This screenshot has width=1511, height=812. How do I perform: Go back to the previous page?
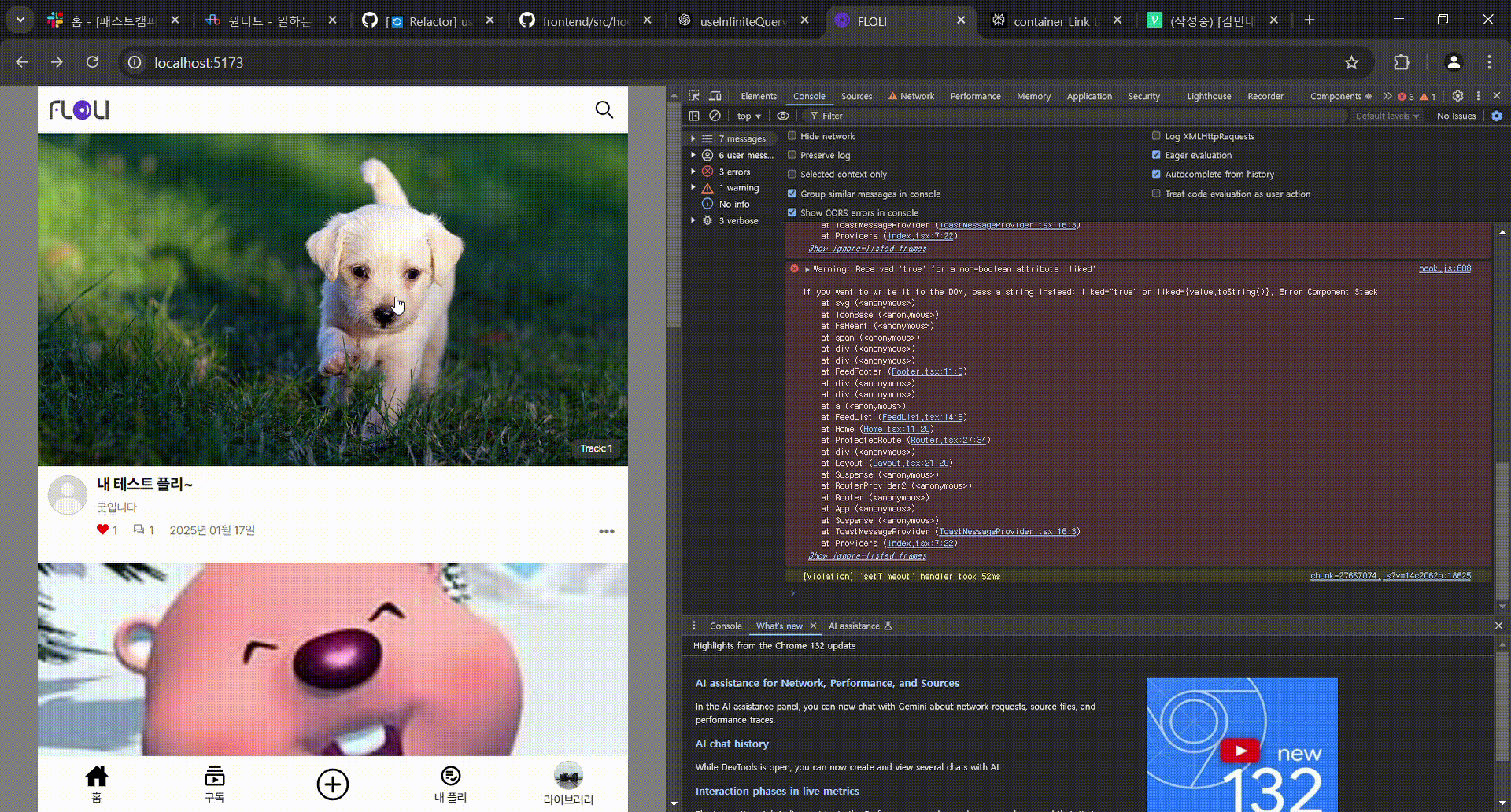click(22, 62)
